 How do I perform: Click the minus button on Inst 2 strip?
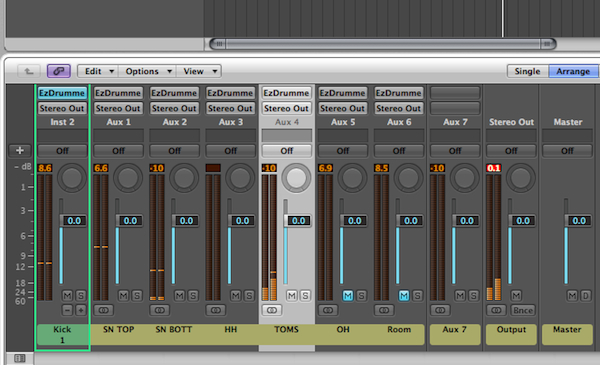tap(67, 310)
